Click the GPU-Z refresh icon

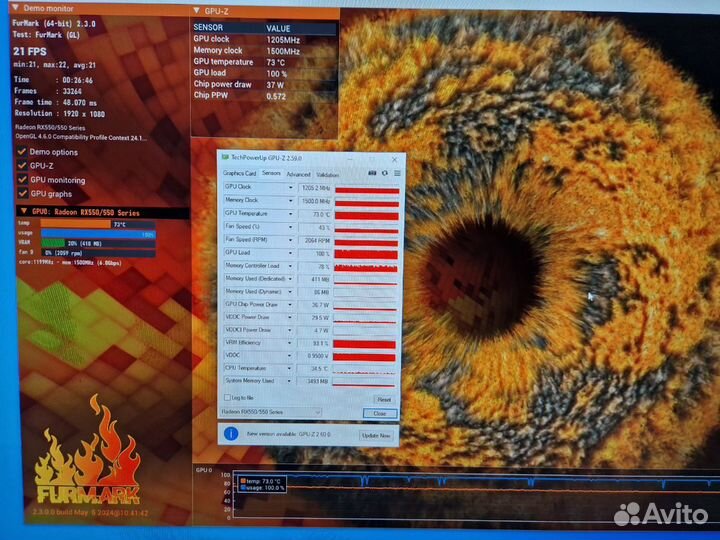[x=385, y=173]
